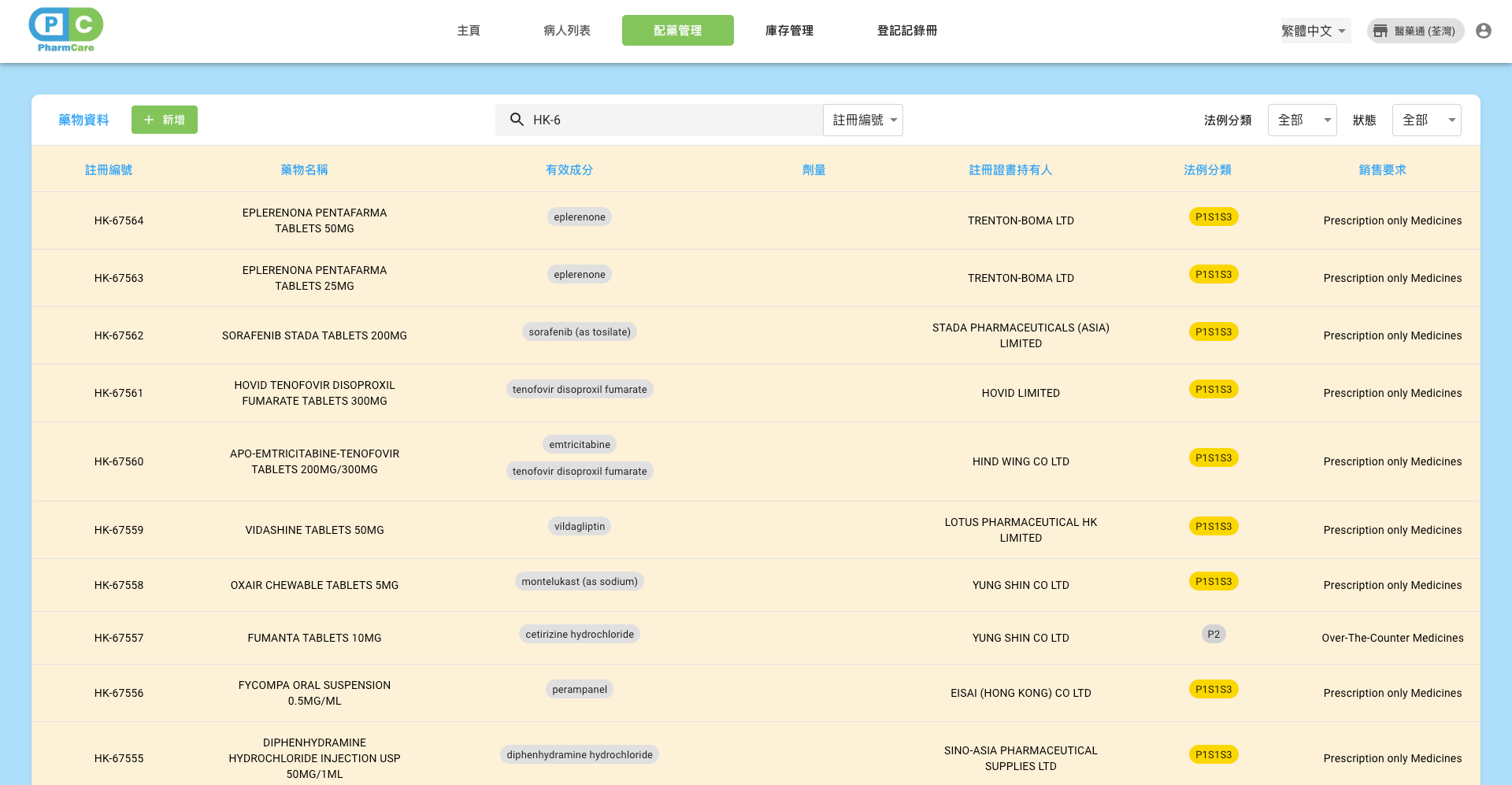This screenshot has height=785, width=1512.
Task: Click DIPHENHYDRAMINE HYDROCHLORIDE INJECTION name
Action: click(315, 758)
